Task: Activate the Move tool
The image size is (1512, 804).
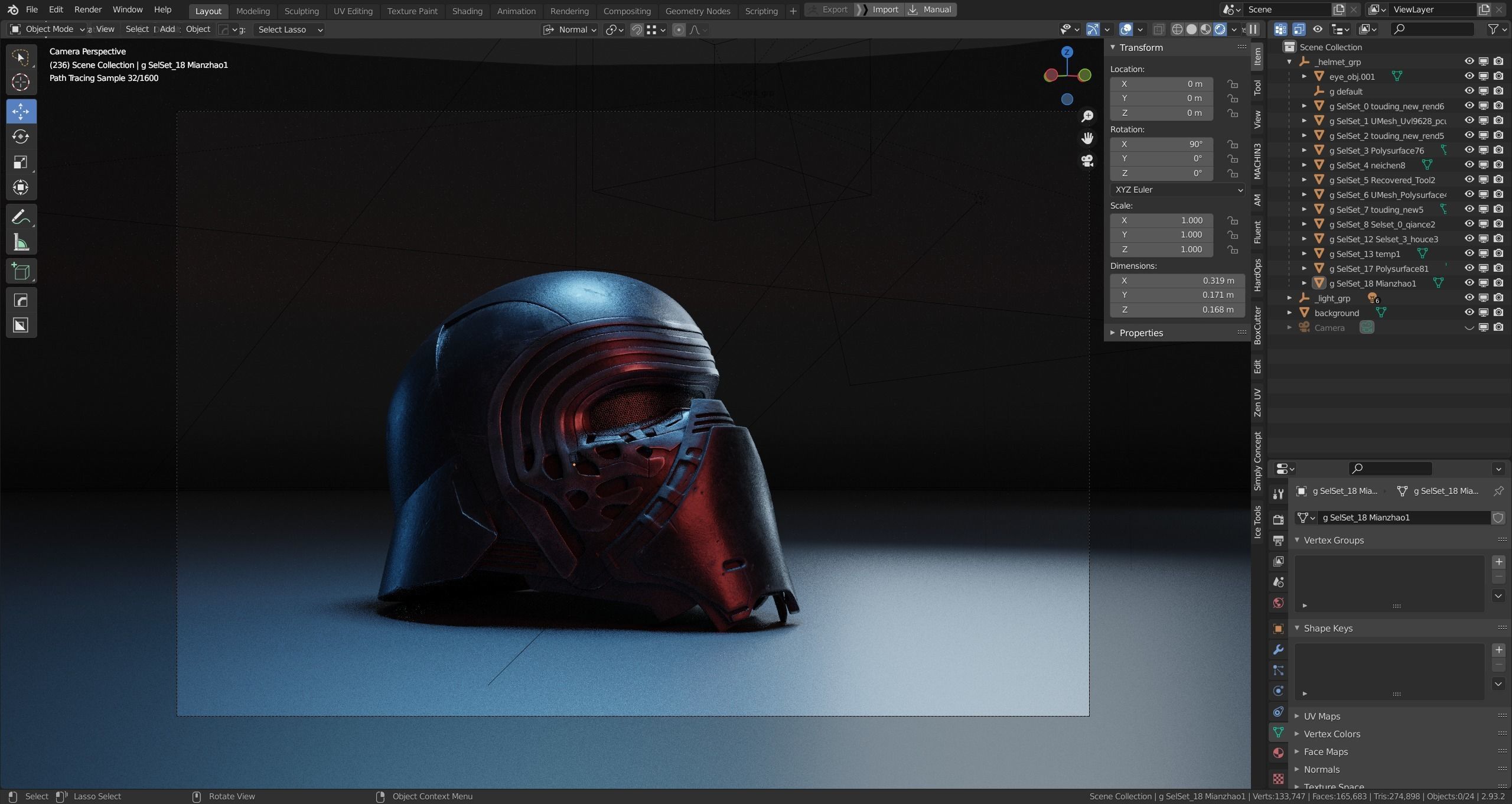Action: click(21, 112)
